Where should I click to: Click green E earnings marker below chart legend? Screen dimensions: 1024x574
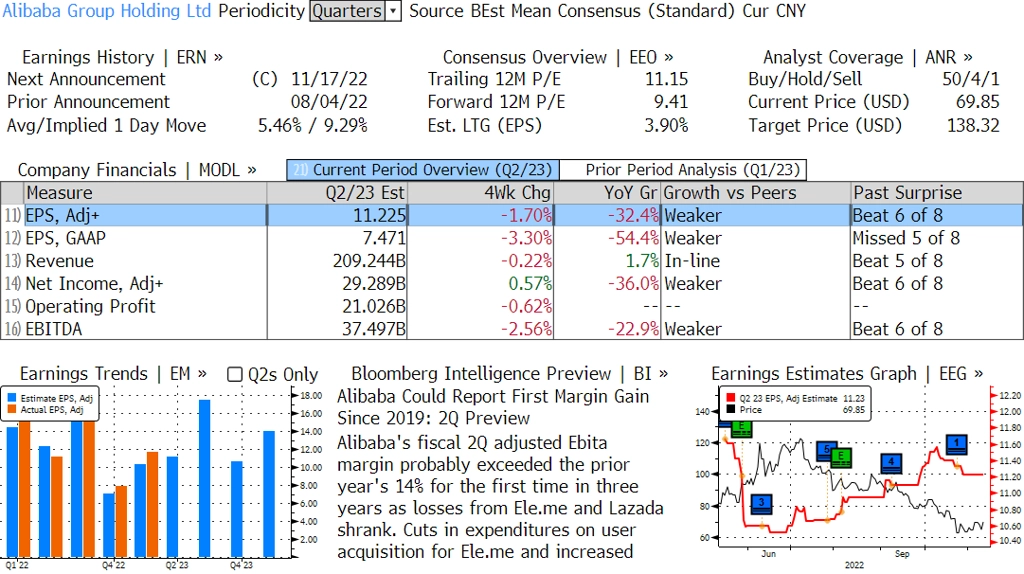pyautogui.click(x=741, y=428)
